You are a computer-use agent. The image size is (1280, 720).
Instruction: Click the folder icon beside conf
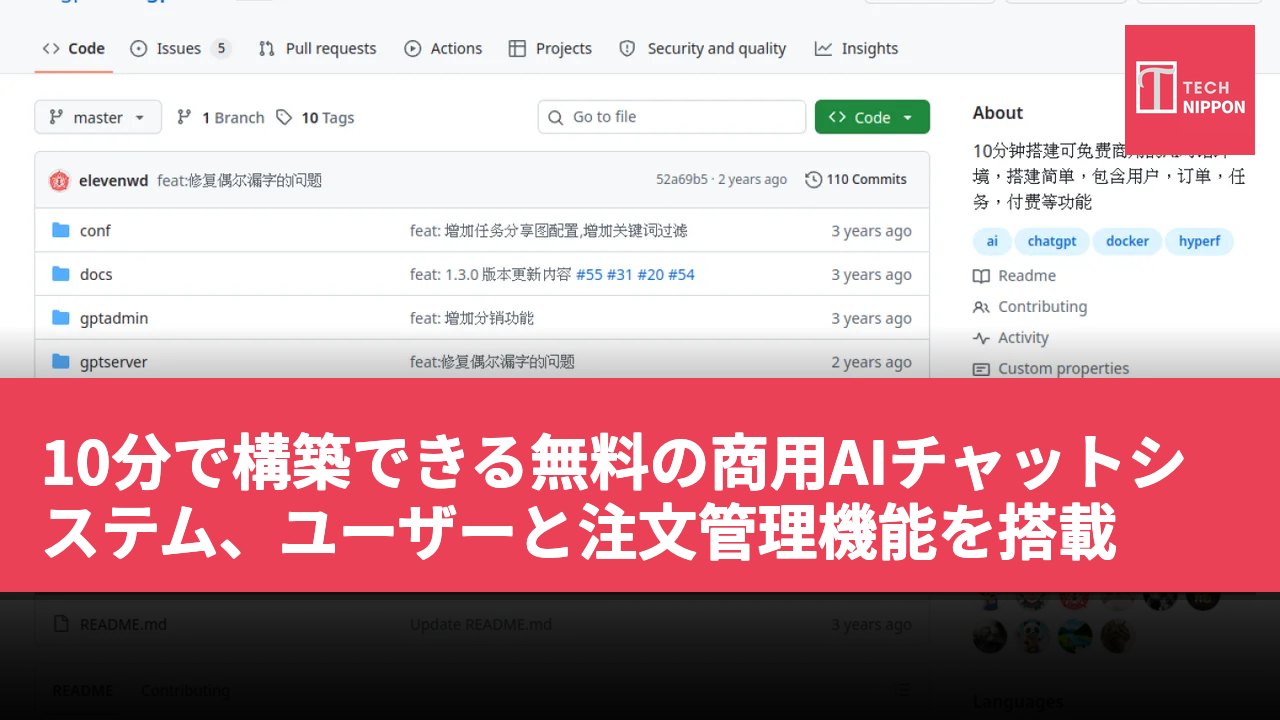pos(61,231)
